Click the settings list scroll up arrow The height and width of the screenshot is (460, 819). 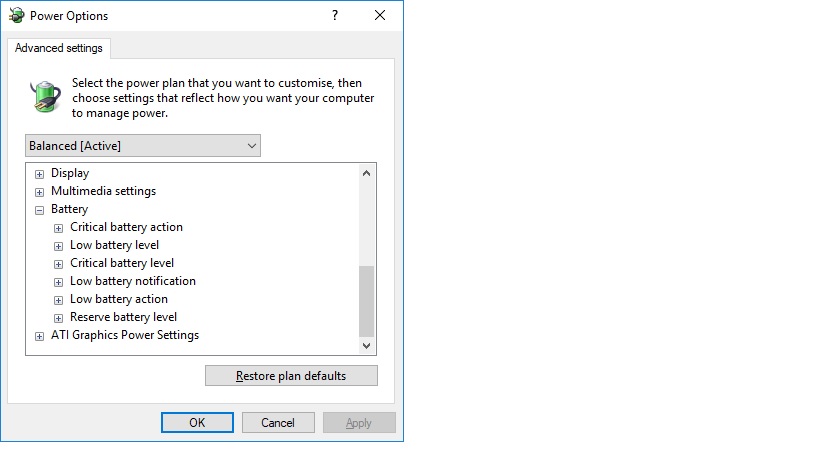coord(367,173)
